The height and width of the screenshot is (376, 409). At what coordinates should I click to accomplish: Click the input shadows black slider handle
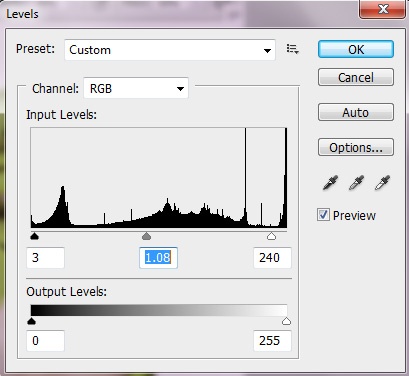tap(34, 236)
